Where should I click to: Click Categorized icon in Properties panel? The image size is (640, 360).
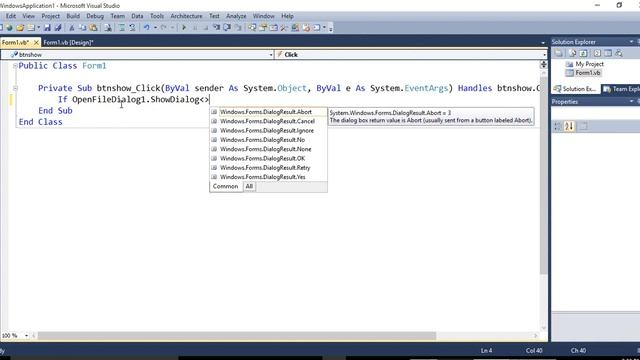point(558,126)
